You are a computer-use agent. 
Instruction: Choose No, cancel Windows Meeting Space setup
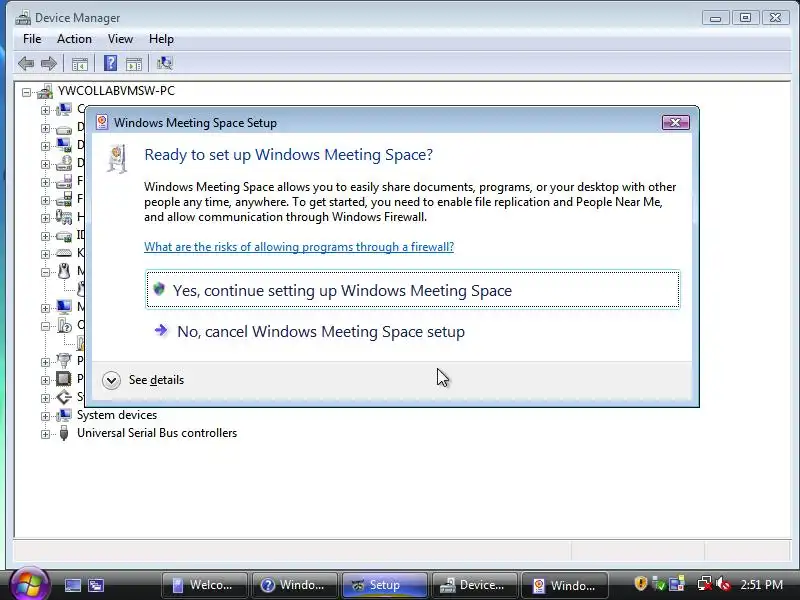tap(412, 332)
